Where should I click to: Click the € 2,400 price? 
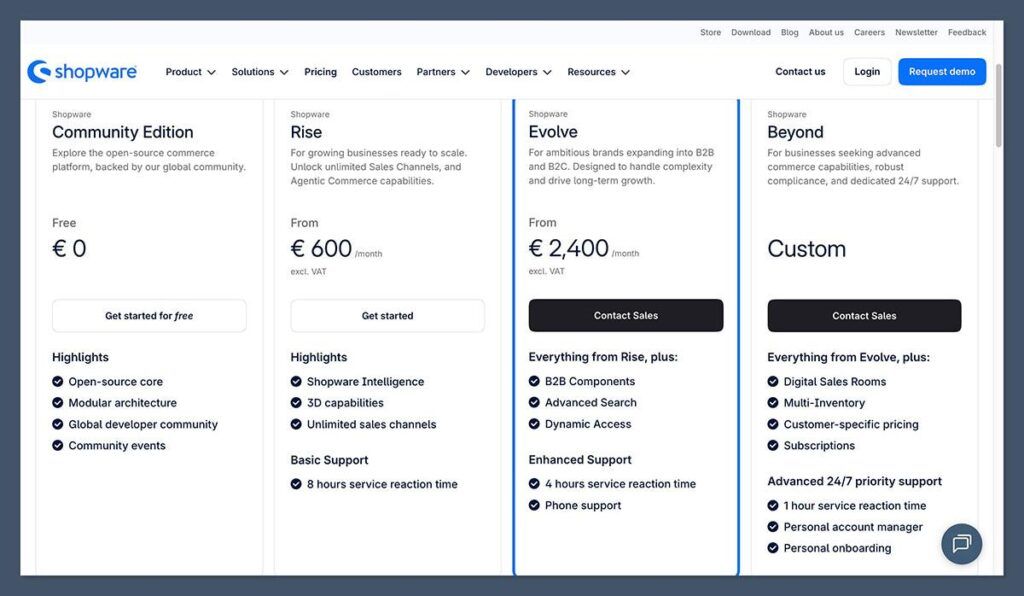point(569,248)
